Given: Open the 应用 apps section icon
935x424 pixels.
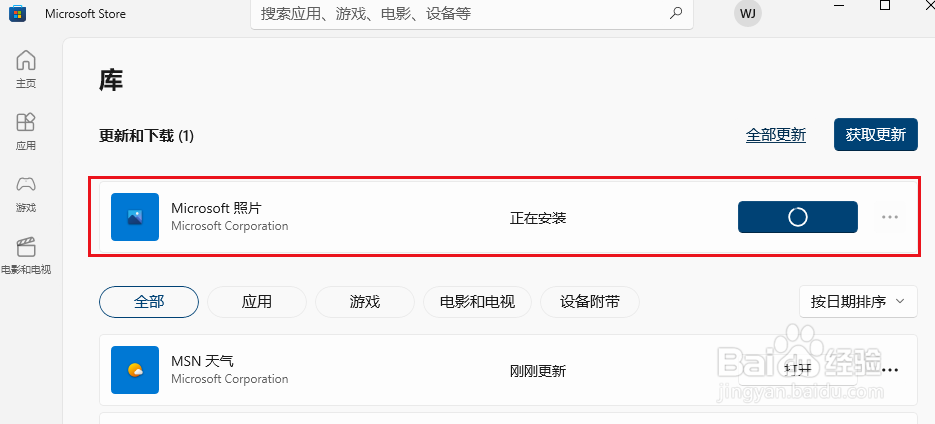Looking at the screenshot, I should pyautogui.click(x=26, y=122).
